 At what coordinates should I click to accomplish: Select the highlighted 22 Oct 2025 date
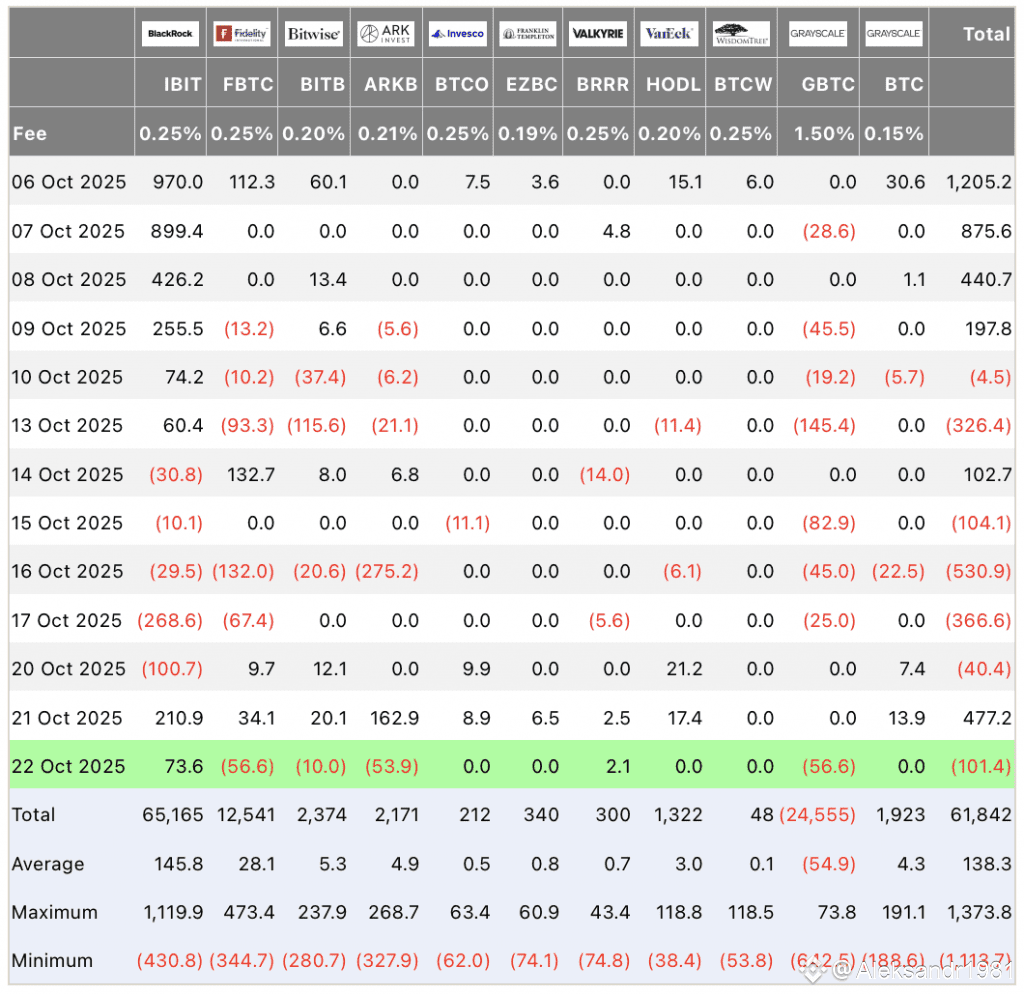[x=69, y=766]
